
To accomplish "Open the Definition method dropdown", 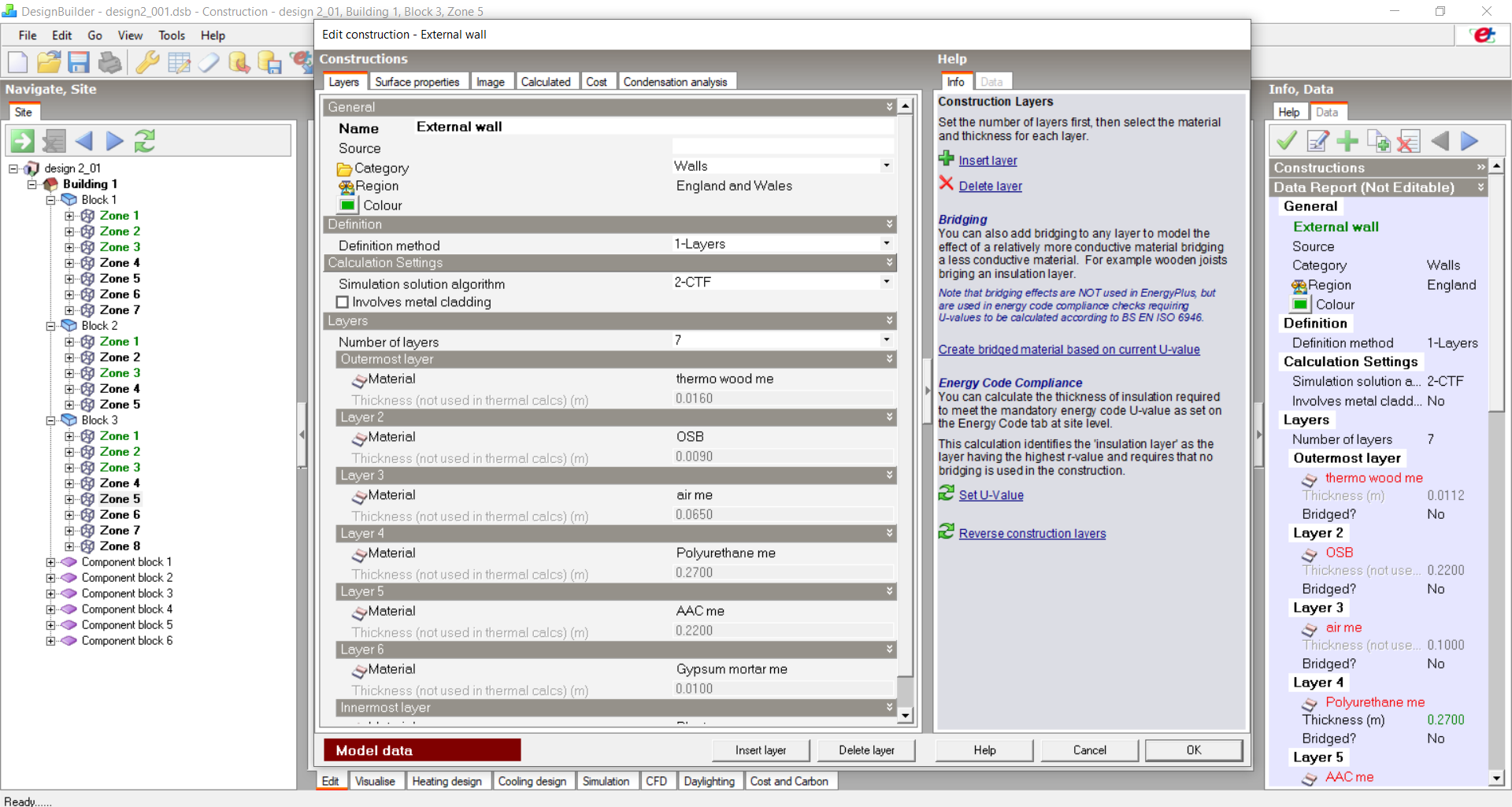I will (887, 243).
